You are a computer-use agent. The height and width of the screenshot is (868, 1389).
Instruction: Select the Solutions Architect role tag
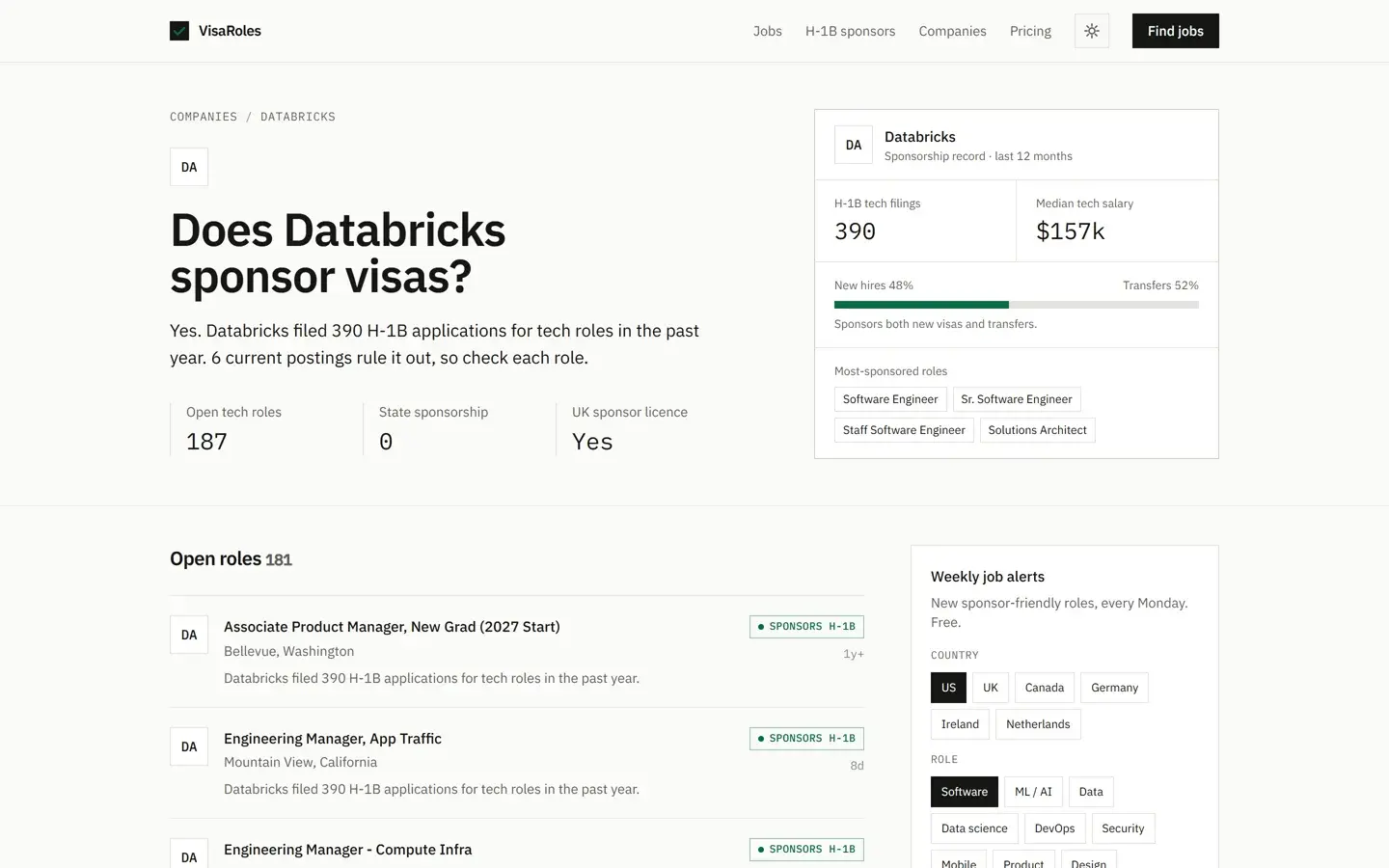point(1038,430)
